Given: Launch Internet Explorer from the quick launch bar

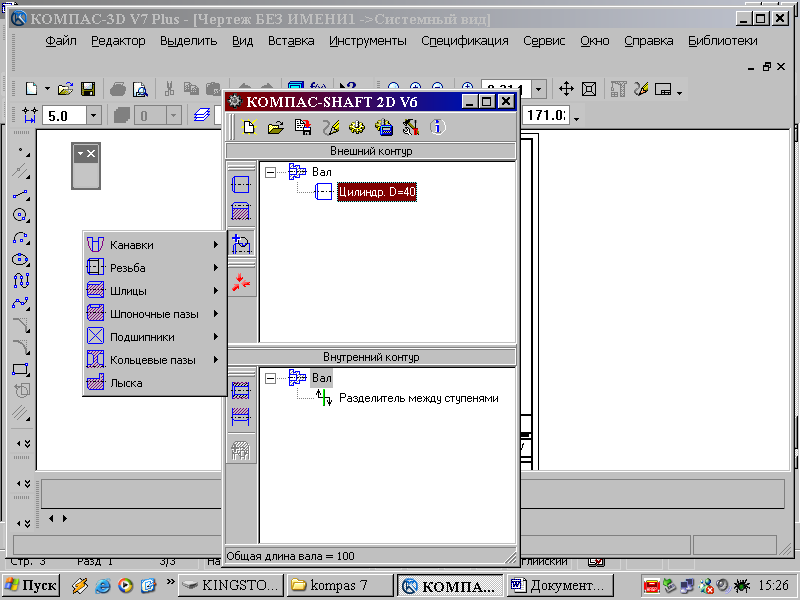Looking at the screenshot, I should click(103, 586).
